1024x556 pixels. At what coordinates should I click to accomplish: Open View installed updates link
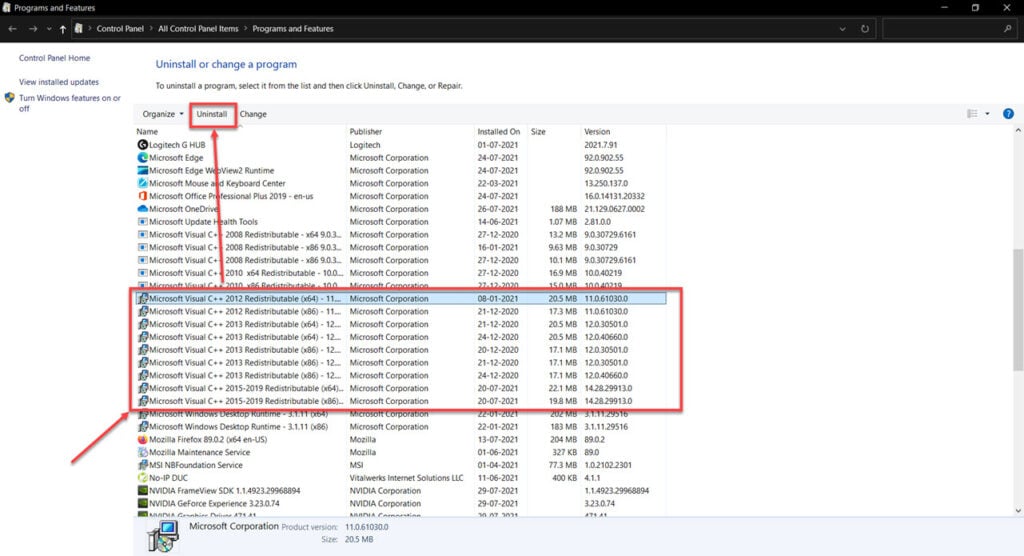[59, 82]
